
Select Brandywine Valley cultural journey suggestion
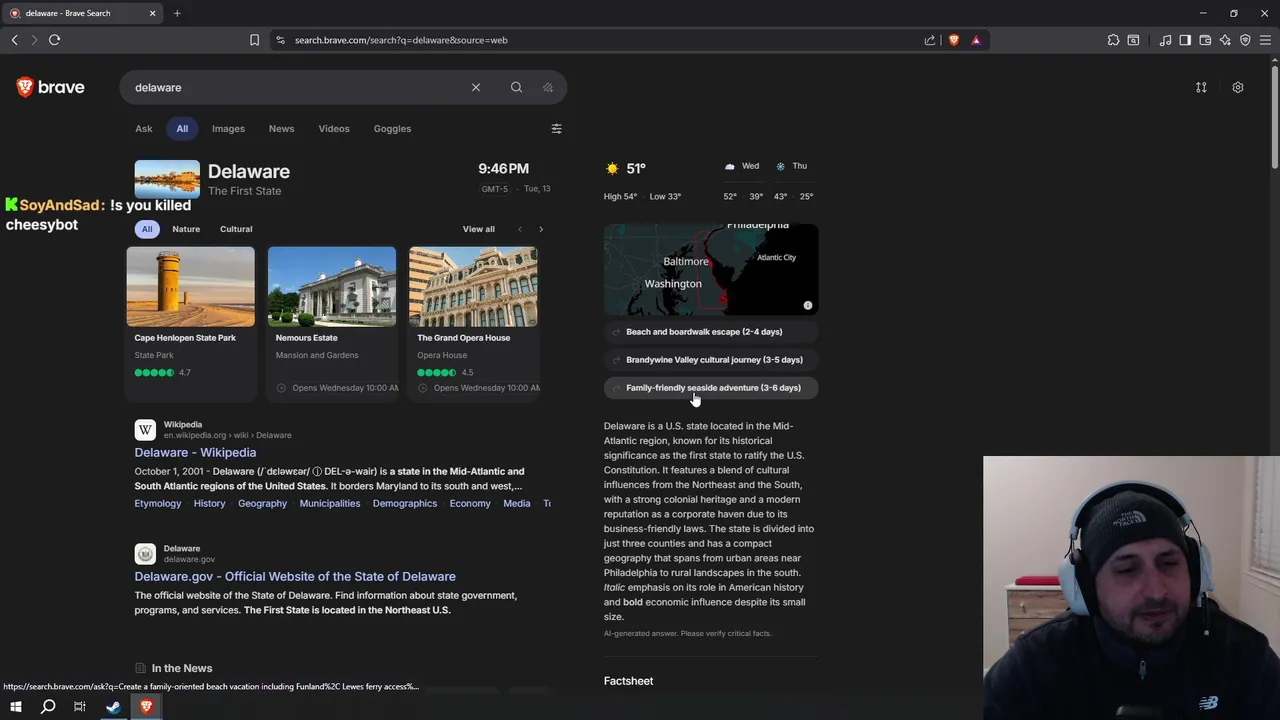click(x=711, y=360)
